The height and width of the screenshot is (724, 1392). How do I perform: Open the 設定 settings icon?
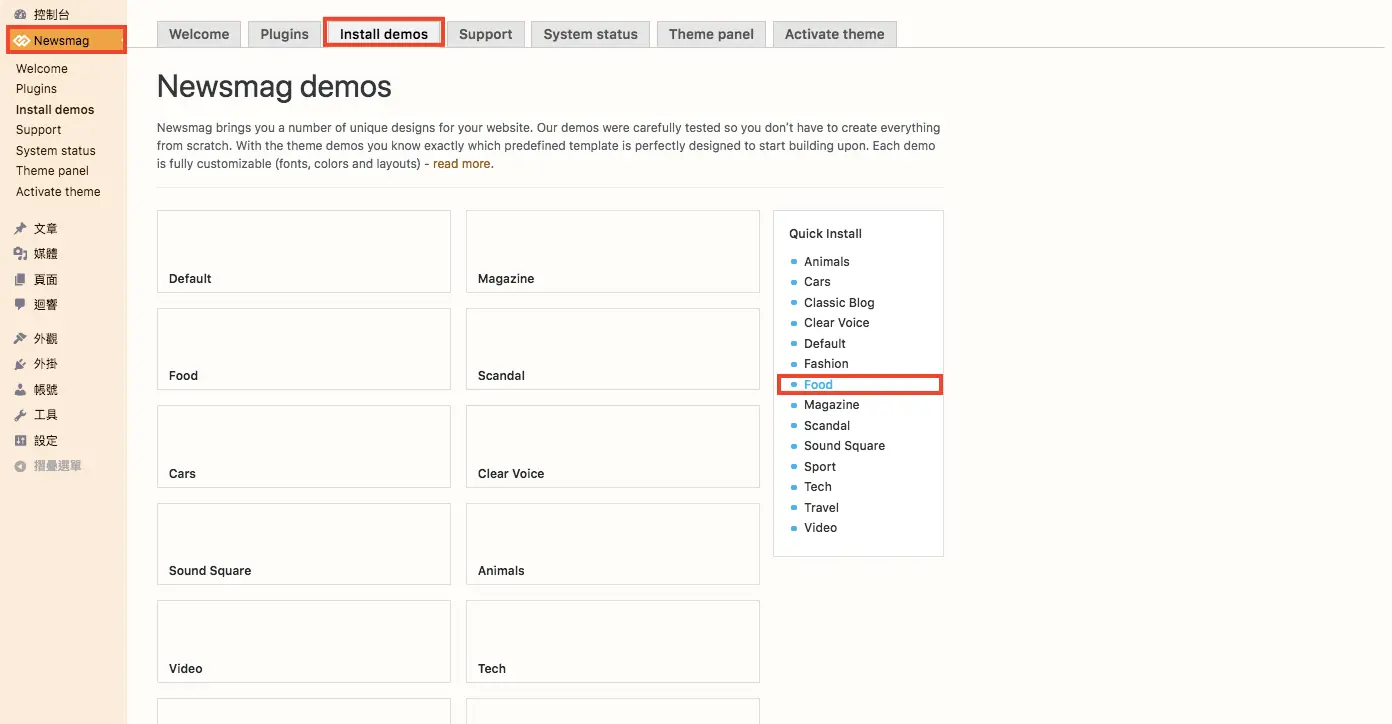point(20,441)
